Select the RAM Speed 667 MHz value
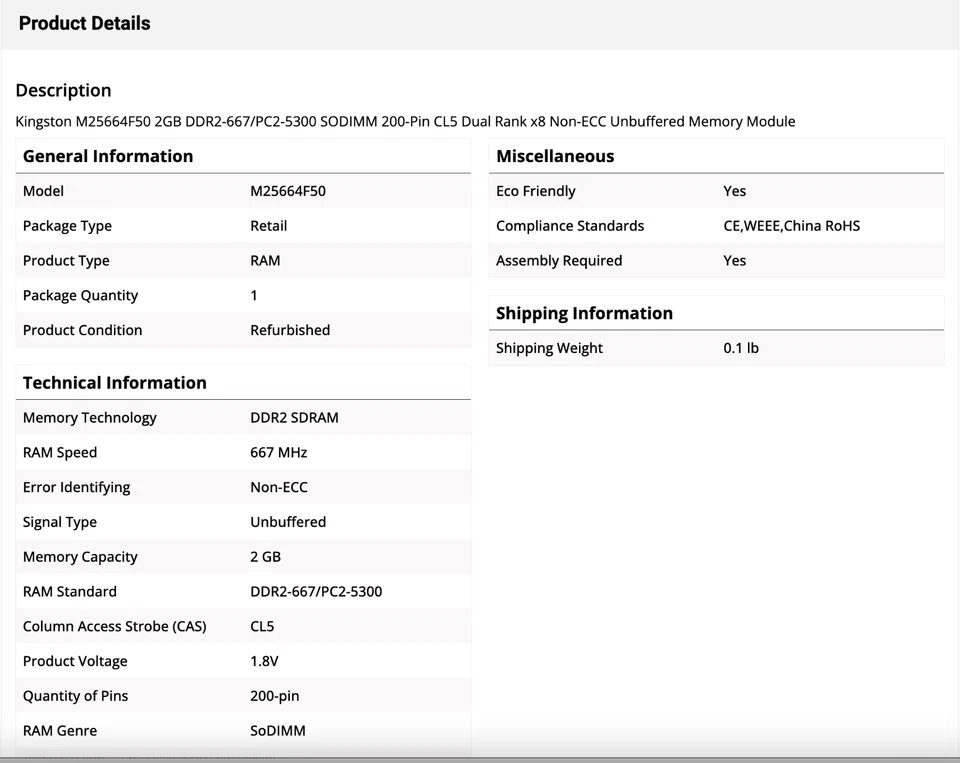960x763 pixels. click(278, 453)
